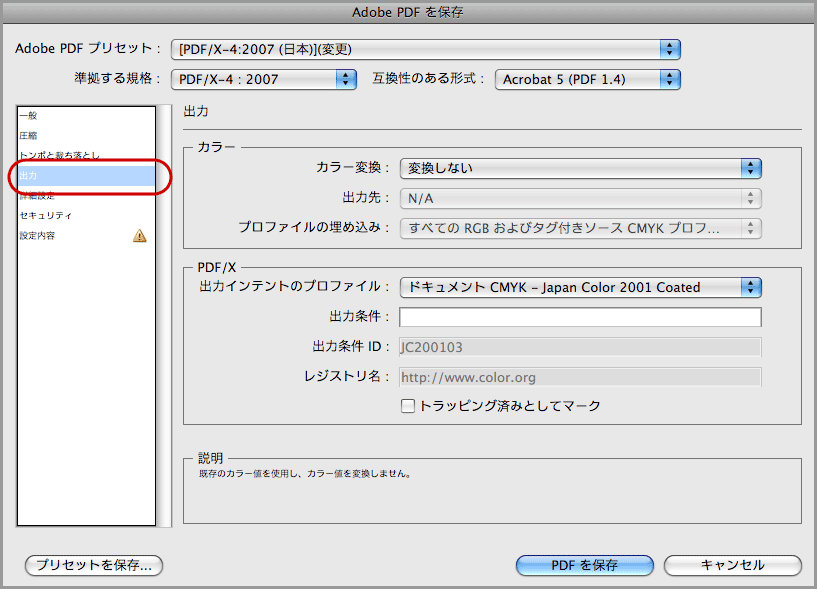Open the 出力インテントのプロファイル dropdown
This screenshot has height=589, width=817.
click(x=580, y=287)
